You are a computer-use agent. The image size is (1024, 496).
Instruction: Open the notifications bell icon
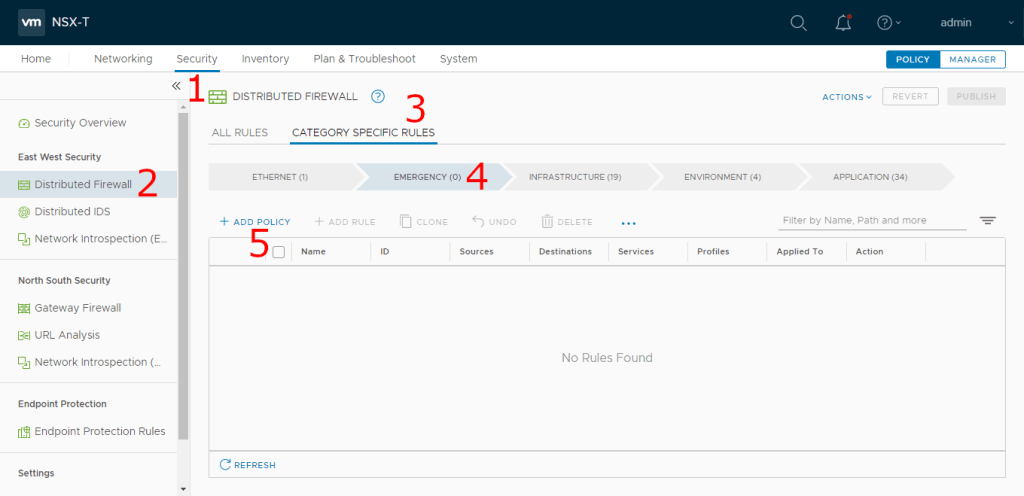(x=843, y=23)
